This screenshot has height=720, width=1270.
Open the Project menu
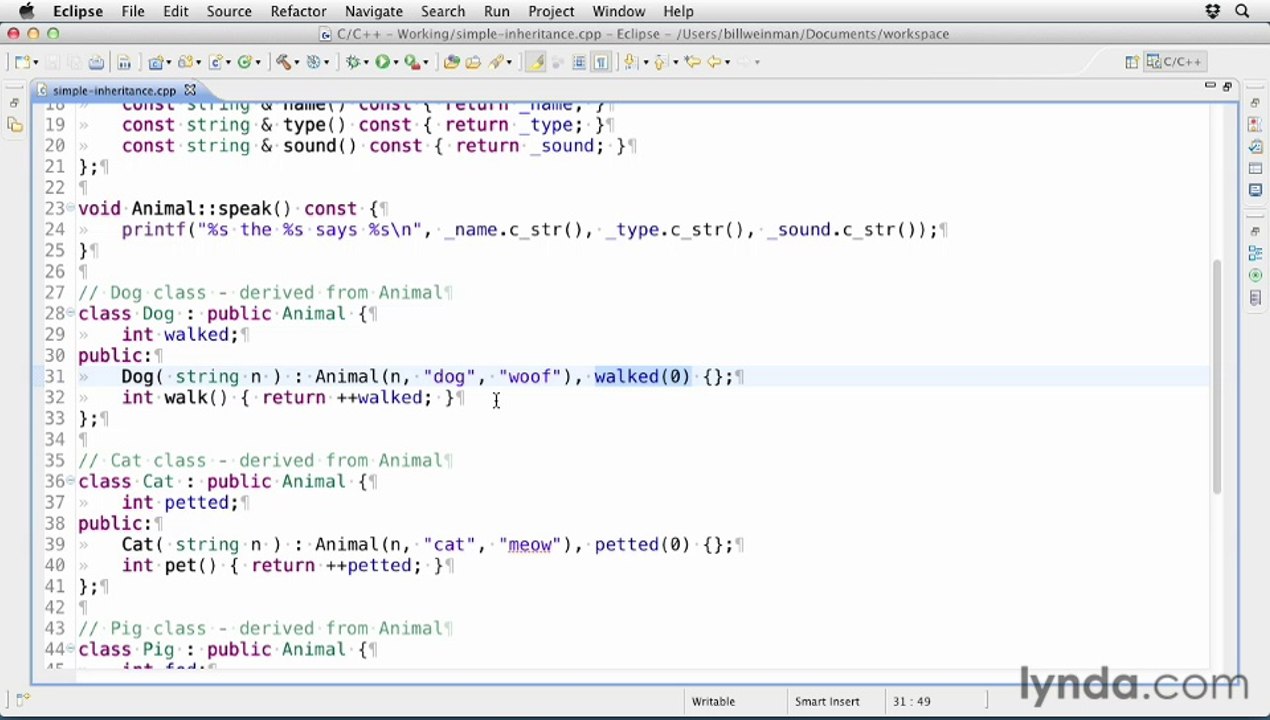(551, 11)
